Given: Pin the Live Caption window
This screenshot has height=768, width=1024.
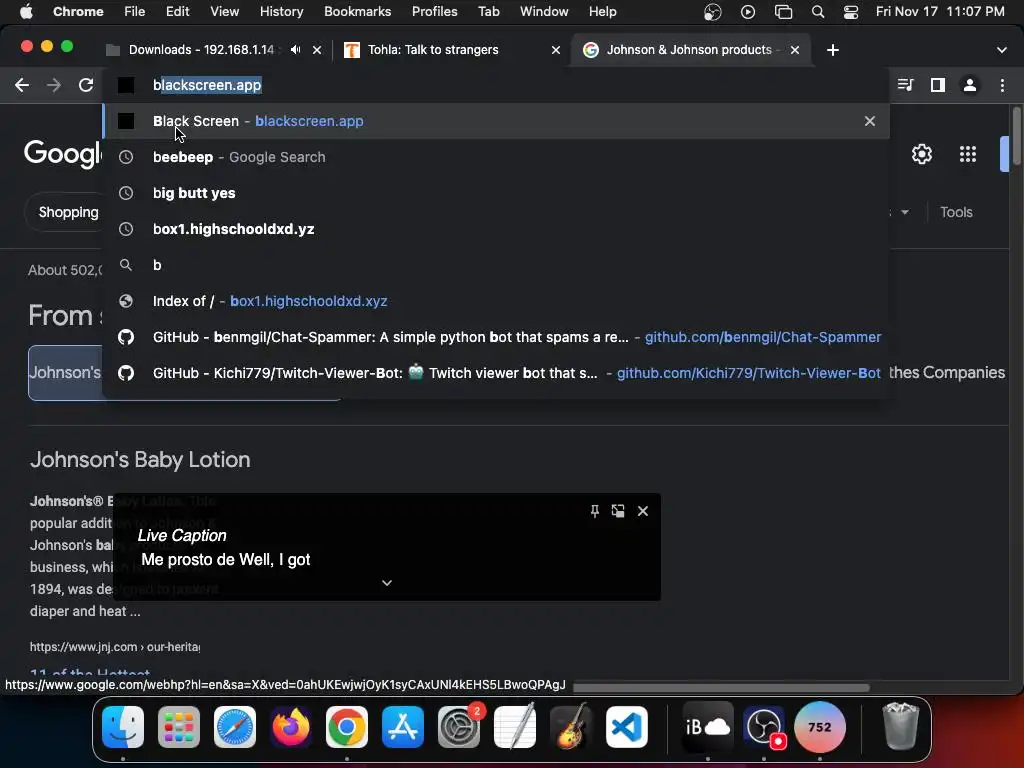Looking at the screenshot, I should [x=594, y=511].
